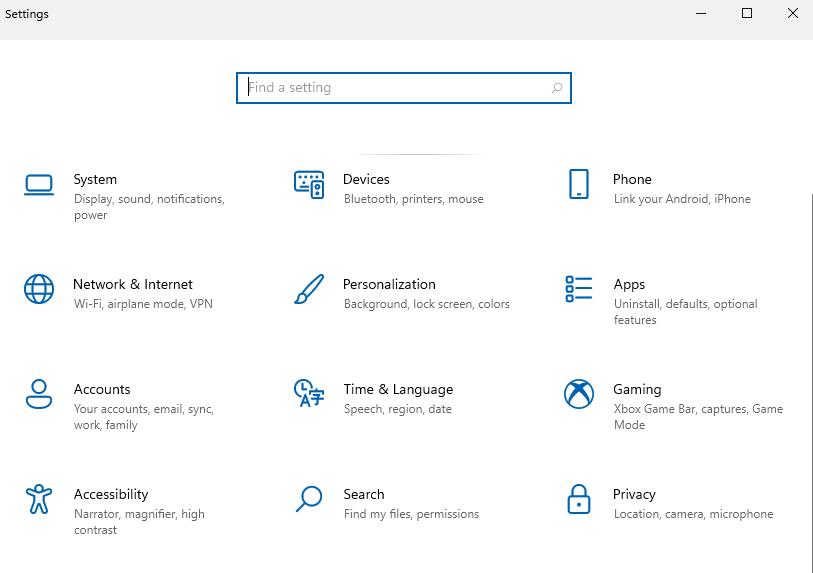
Task: Click the Phone icon
Action: (x=578, y=184)
